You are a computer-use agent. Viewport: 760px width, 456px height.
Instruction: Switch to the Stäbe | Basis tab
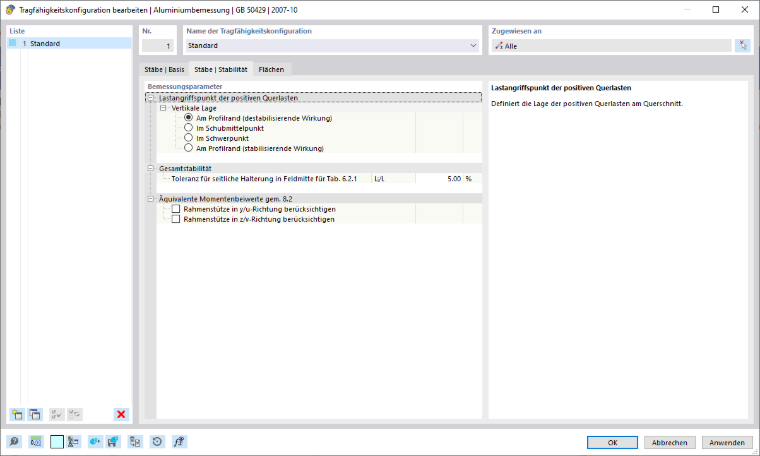coord(164,69)
